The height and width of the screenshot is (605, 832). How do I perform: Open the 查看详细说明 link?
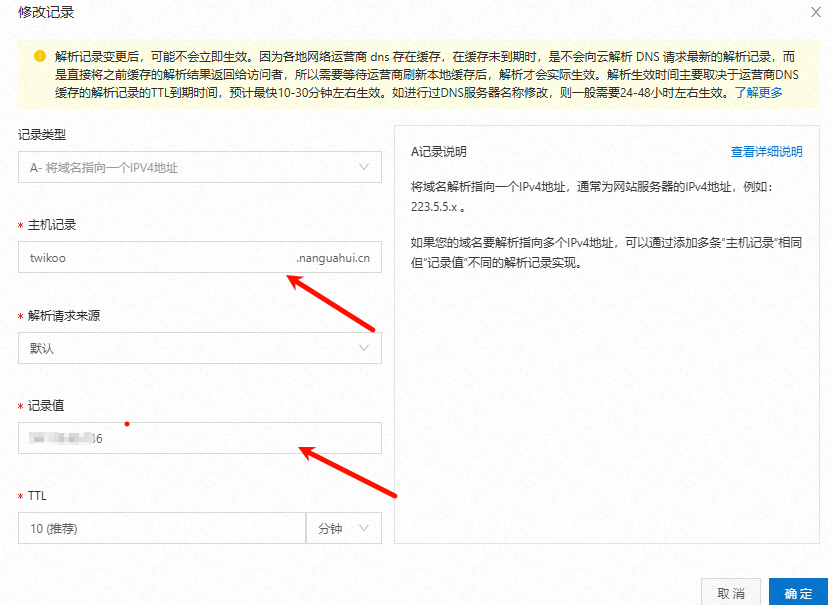(766, 152)
